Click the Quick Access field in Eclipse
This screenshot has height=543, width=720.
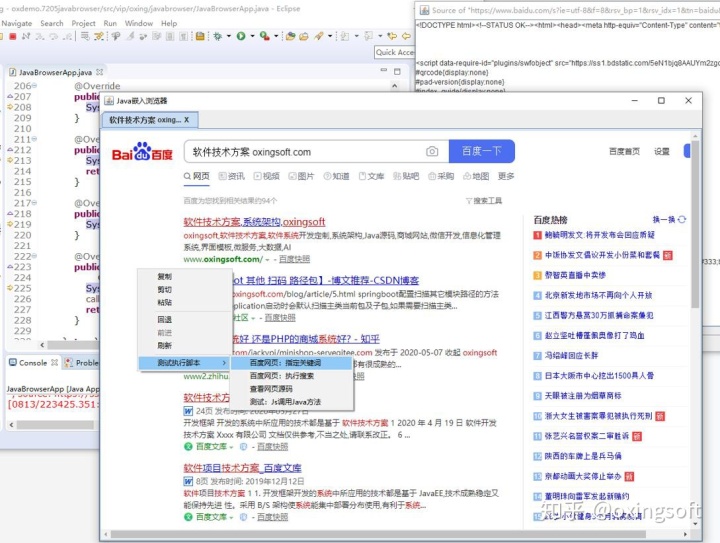click(x=394, y=53)
